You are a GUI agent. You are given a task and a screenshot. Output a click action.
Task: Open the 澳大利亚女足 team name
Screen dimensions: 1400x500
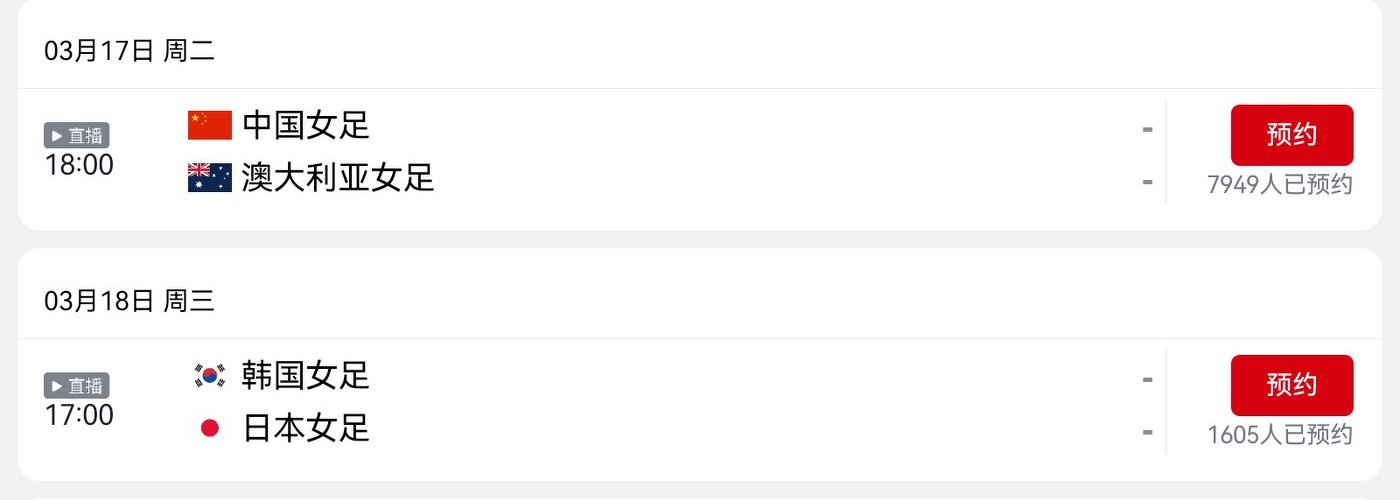coord(338,178)
